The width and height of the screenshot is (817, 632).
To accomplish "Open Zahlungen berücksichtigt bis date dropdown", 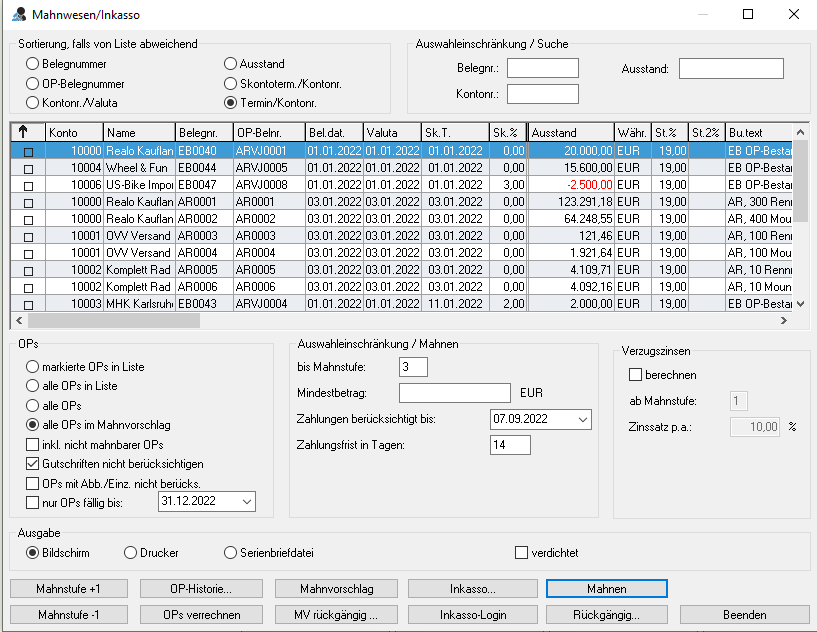I will tap(583, 419).
